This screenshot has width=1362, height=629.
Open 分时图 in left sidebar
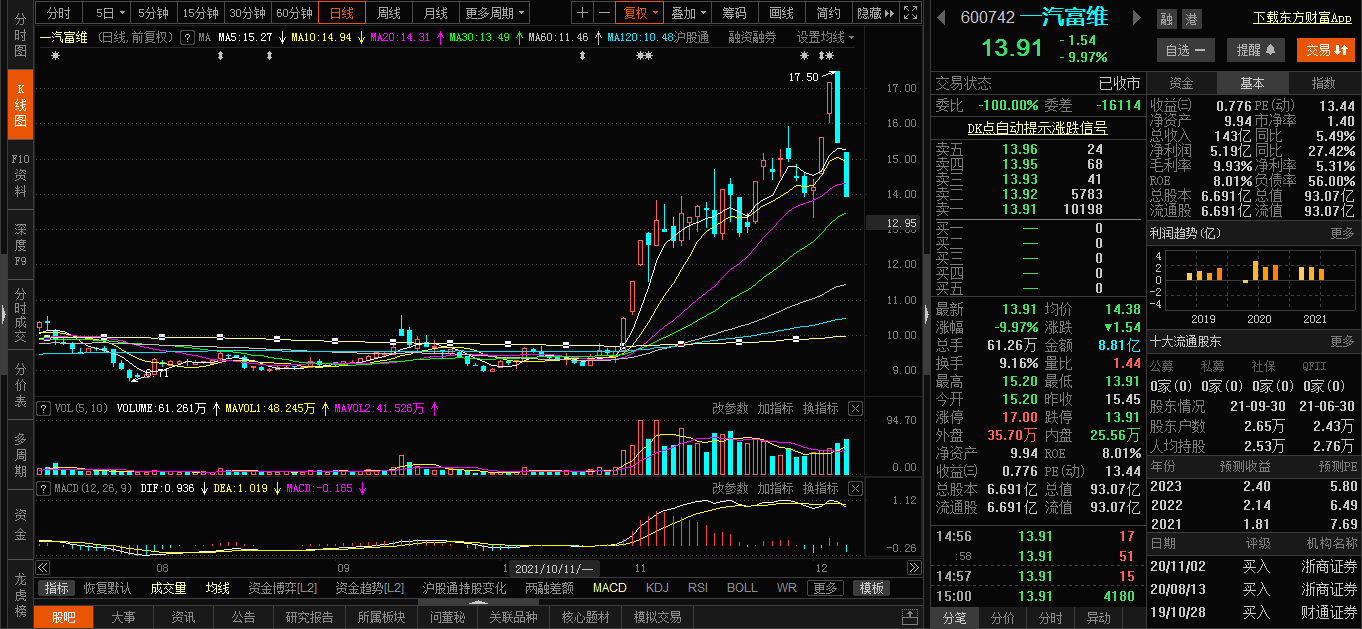tap(20, 36)
